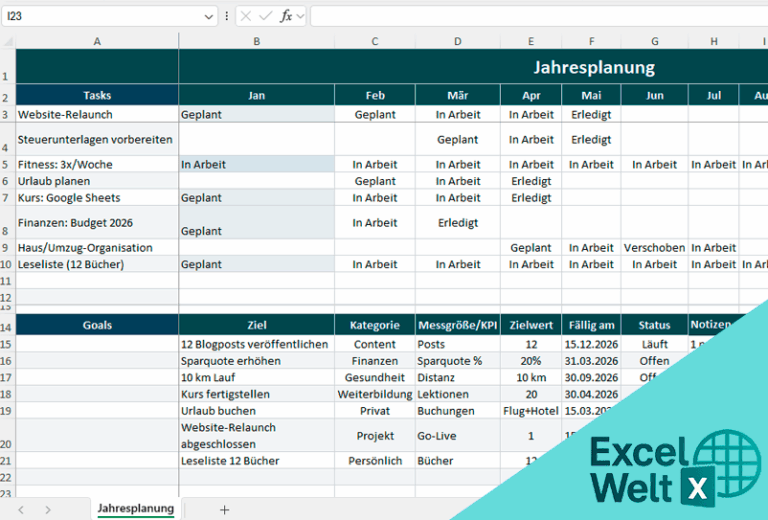Select the Messgröße/KPI header cell

point(457,325)
